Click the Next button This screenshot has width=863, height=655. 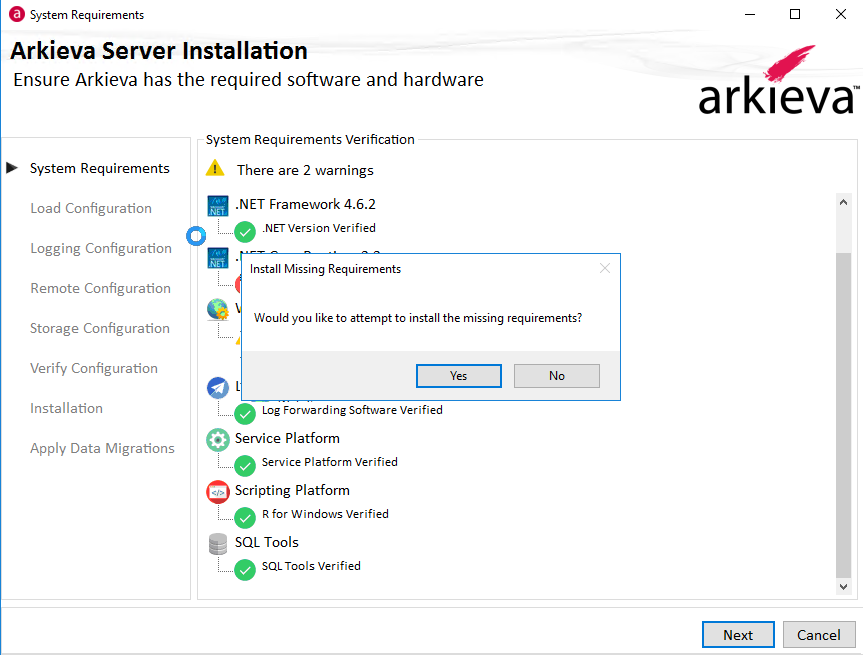[738, 635]
